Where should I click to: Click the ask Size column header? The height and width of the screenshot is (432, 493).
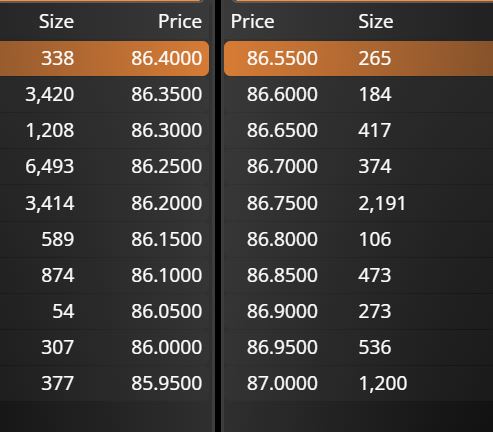tap(376, 22)
